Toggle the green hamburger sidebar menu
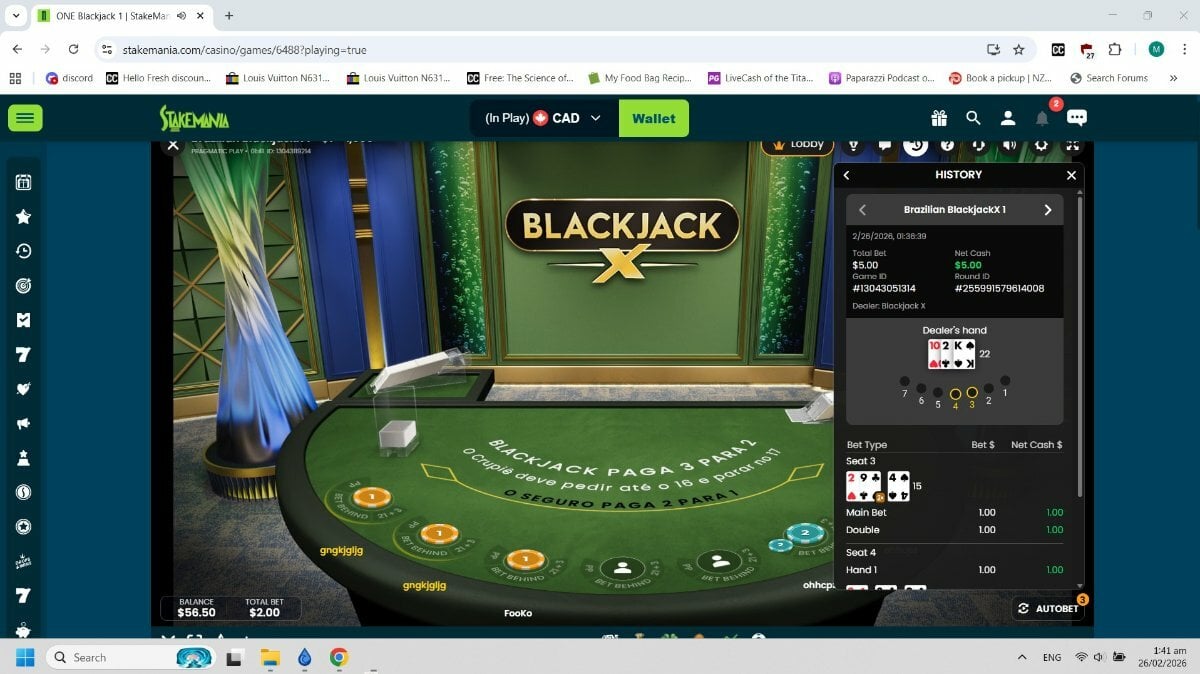This screenshot has width=1200, height=674. point(25,118)
